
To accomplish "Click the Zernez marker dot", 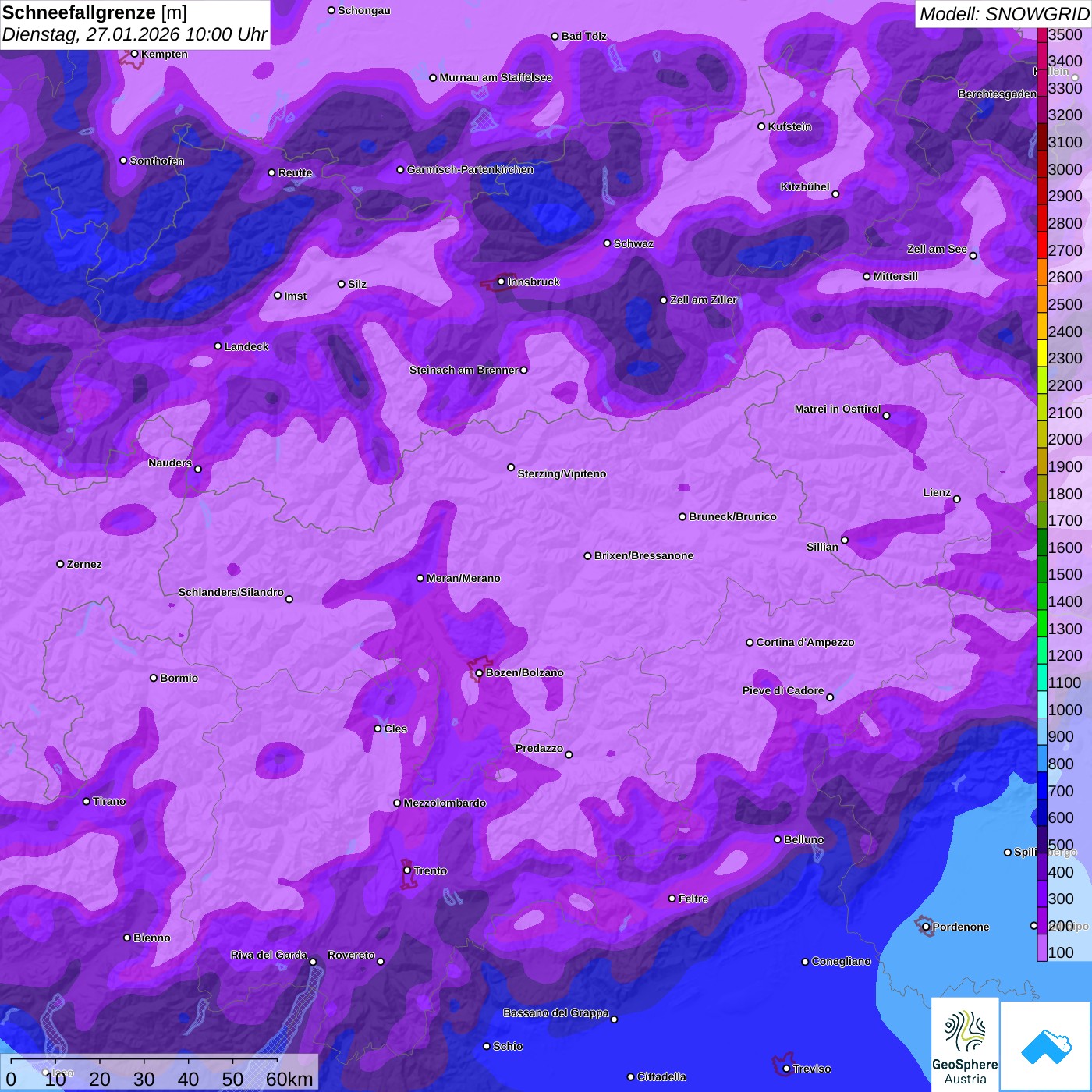I will (60, 564).
